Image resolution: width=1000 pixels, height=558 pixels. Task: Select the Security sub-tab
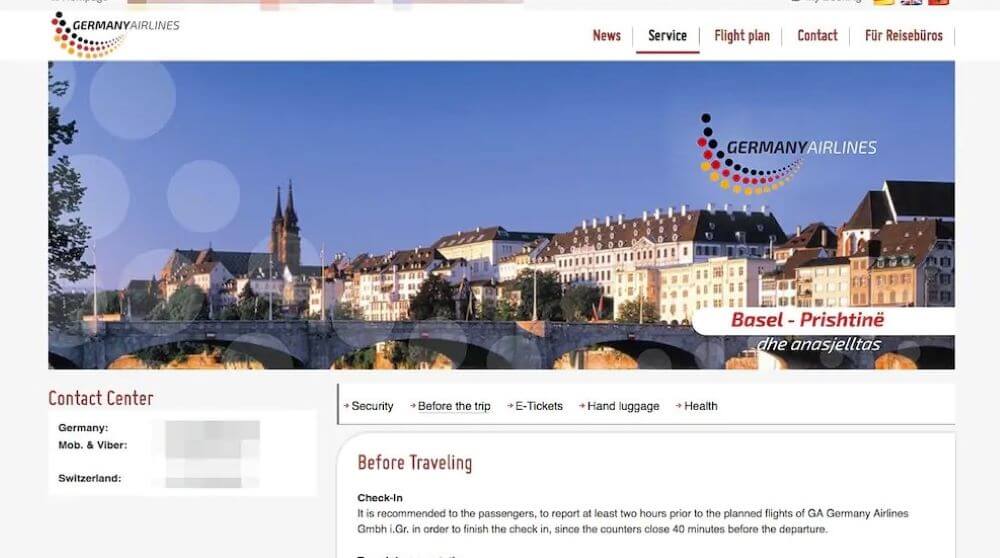[x=372, y=406]
